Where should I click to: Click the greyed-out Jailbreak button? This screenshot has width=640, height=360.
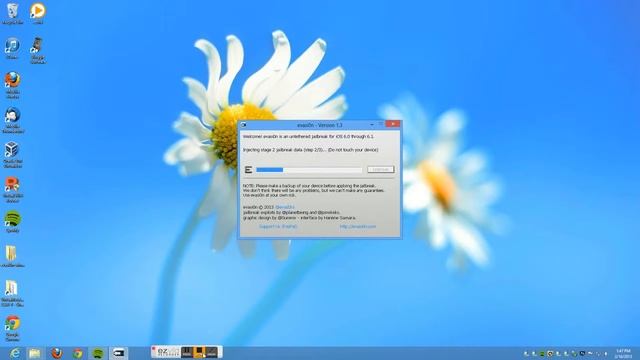[x=380, y=169]
